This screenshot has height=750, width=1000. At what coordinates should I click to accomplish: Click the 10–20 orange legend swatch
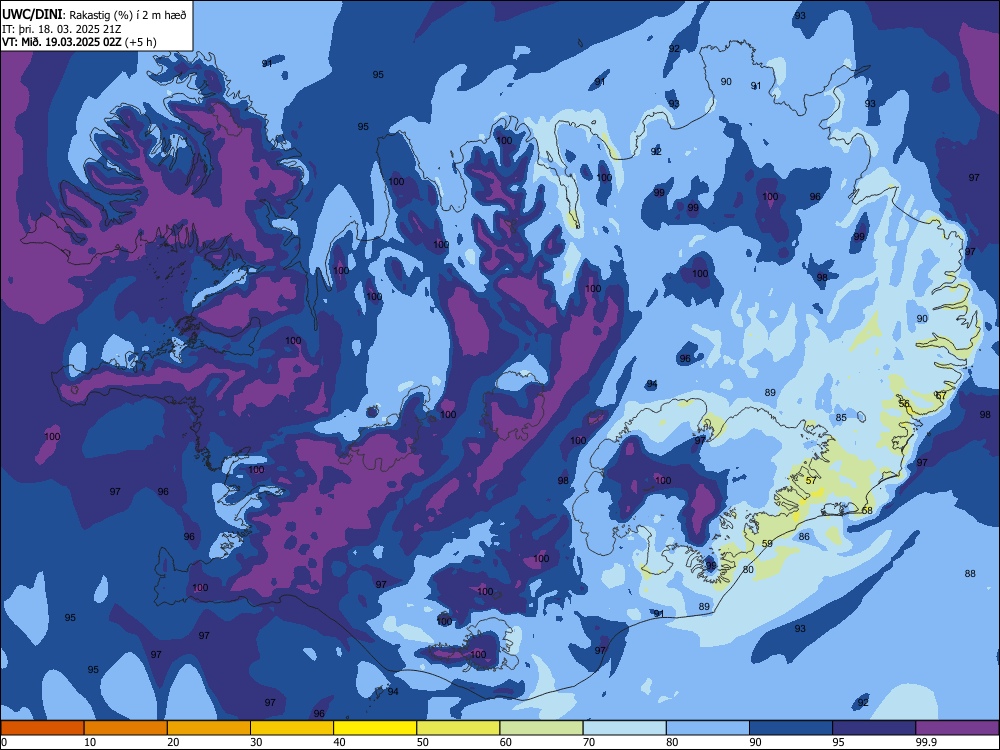coord(126,728)
